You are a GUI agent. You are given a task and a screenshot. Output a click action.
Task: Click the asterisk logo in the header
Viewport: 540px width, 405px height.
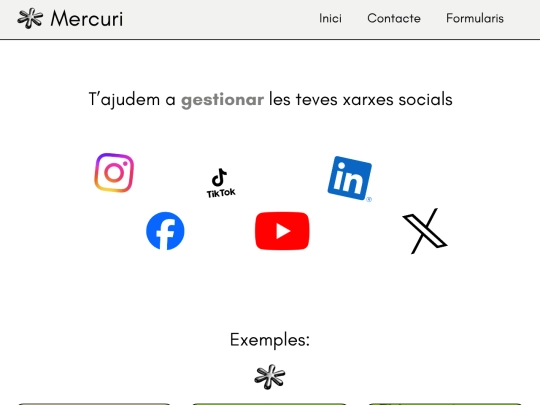tap(30, 18)
